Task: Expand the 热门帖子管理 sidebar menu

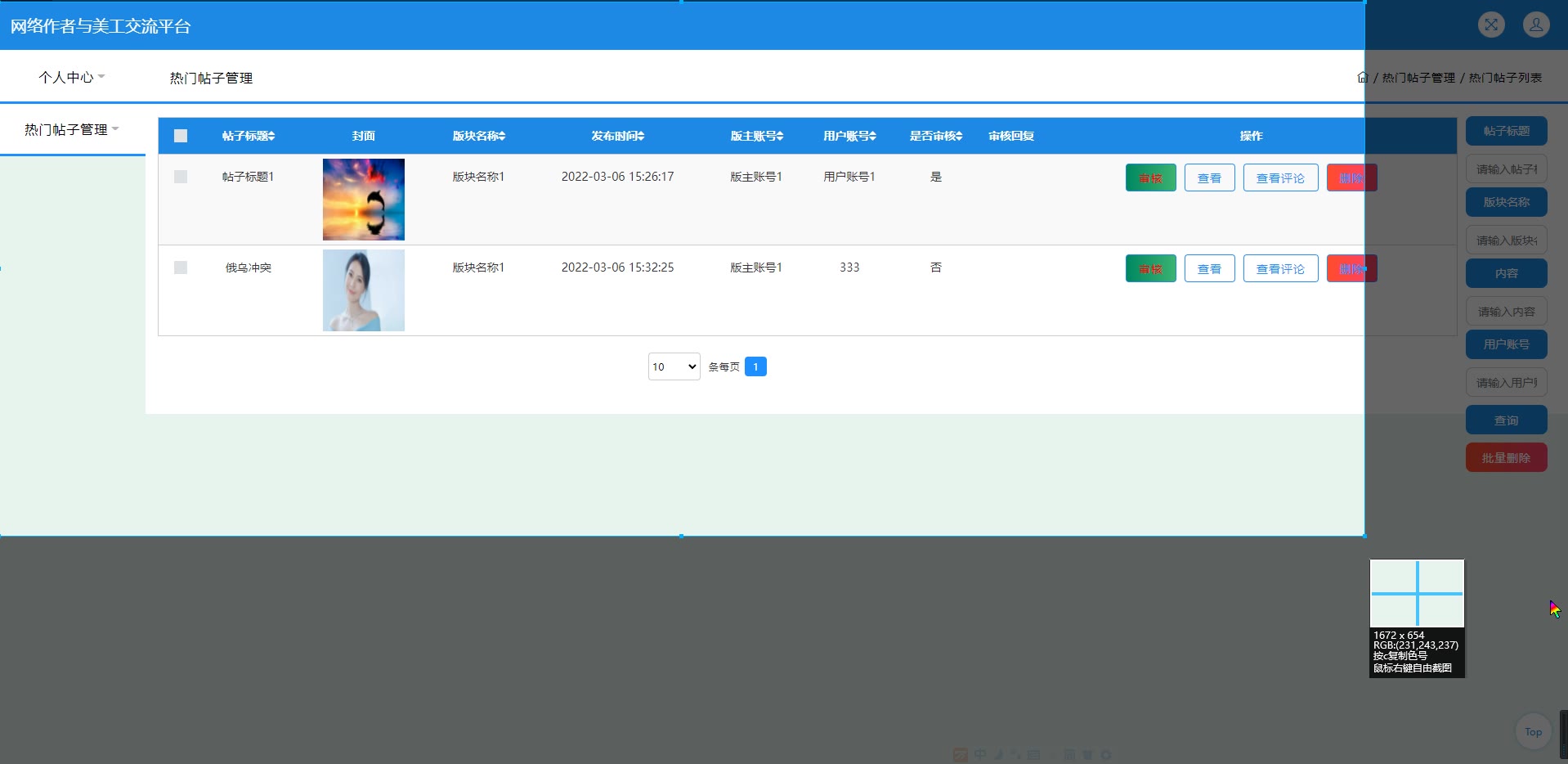Action: tap(72, 129)
